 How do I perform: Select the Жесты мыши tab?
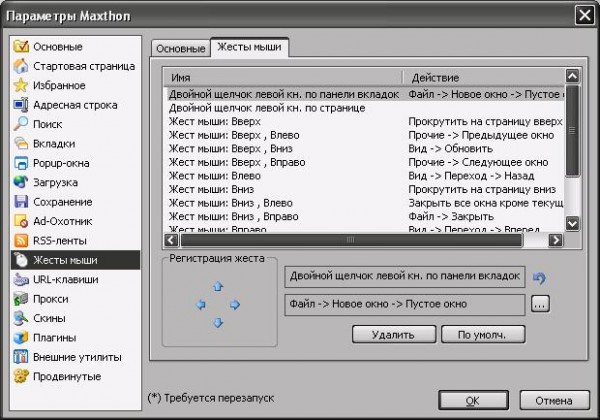pyautogui.click(x=249, y=47)
